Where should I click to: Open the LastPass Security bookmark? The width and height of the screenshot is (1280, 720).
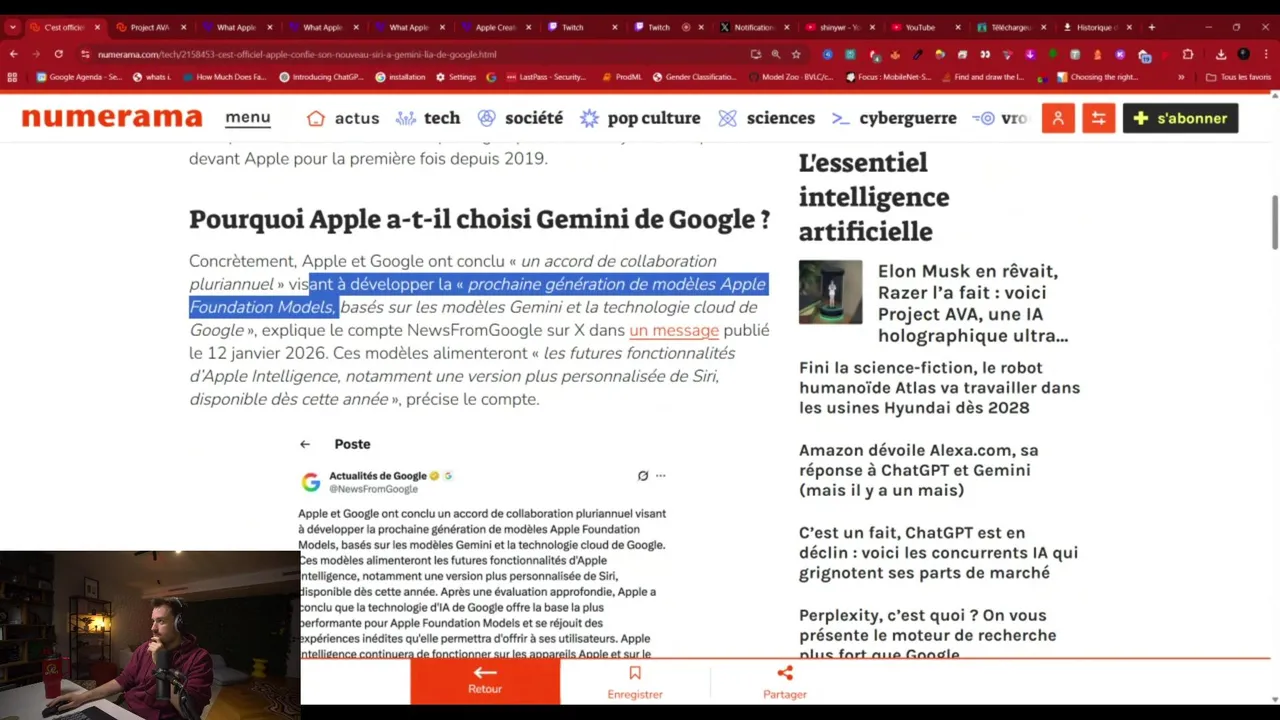click(x=546, y=77)
